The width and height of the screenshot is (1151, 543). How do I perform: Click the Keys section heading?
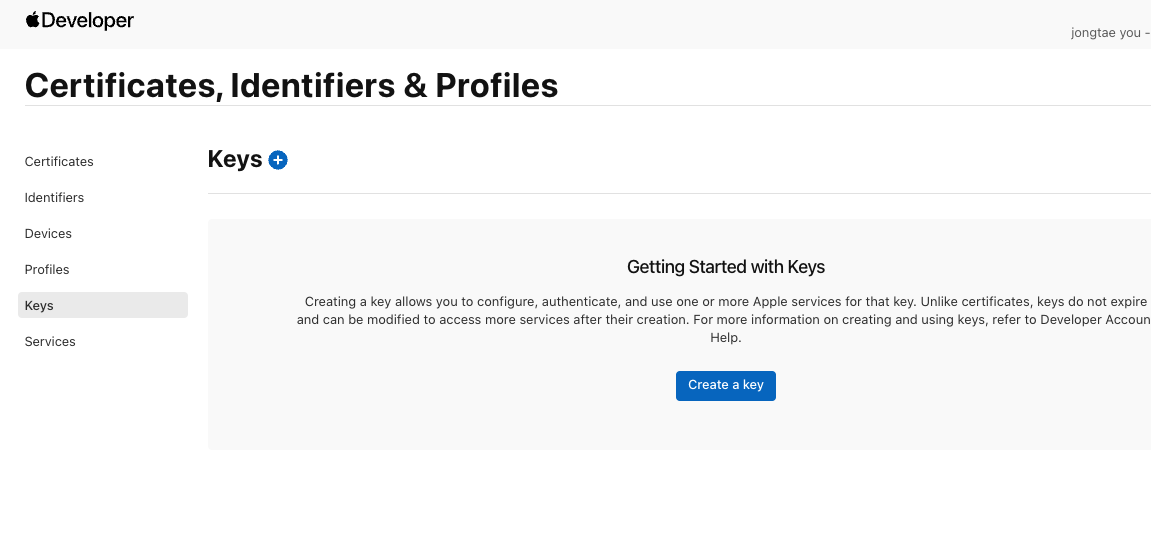pyautogui.click(x=235, y=159)
